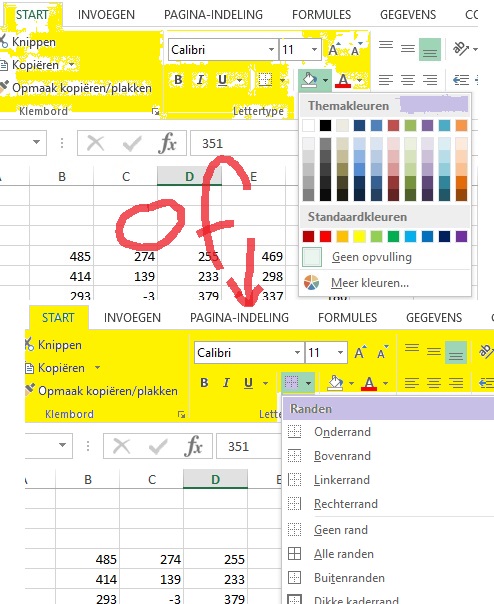Click the color wheel beside Meer kleuren

click(x=311, y=283)
